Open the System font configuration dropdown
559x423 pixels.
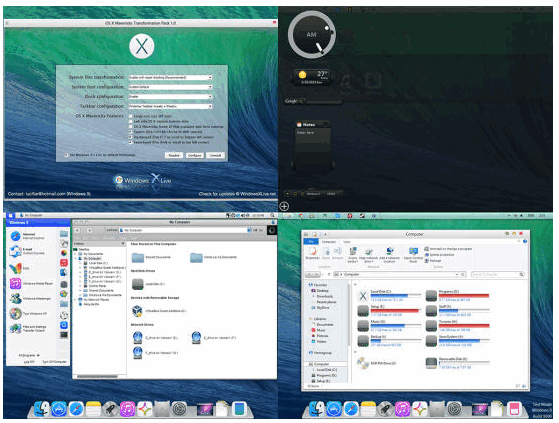[x=170, y=87]
